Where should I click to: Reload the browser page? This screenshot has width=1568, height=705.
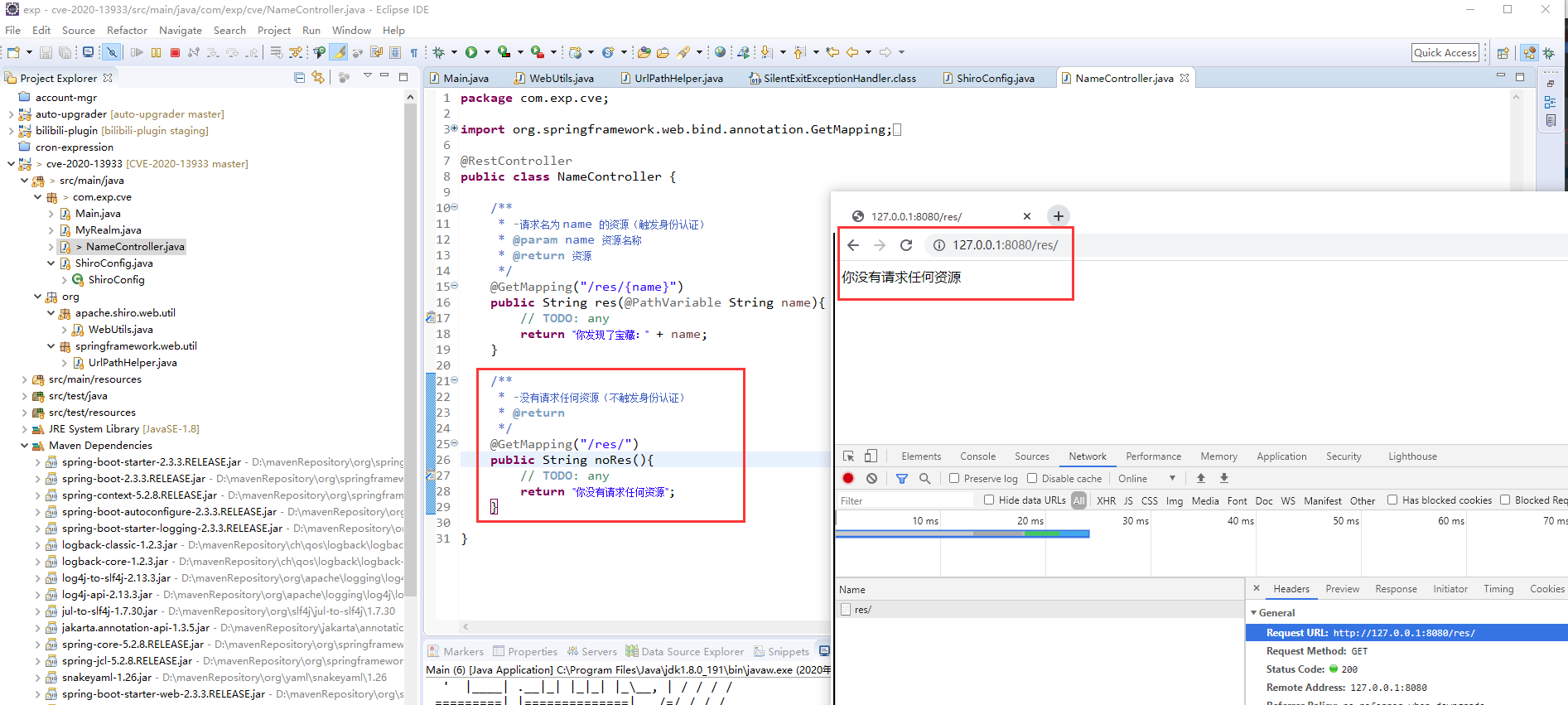[906, 245]
